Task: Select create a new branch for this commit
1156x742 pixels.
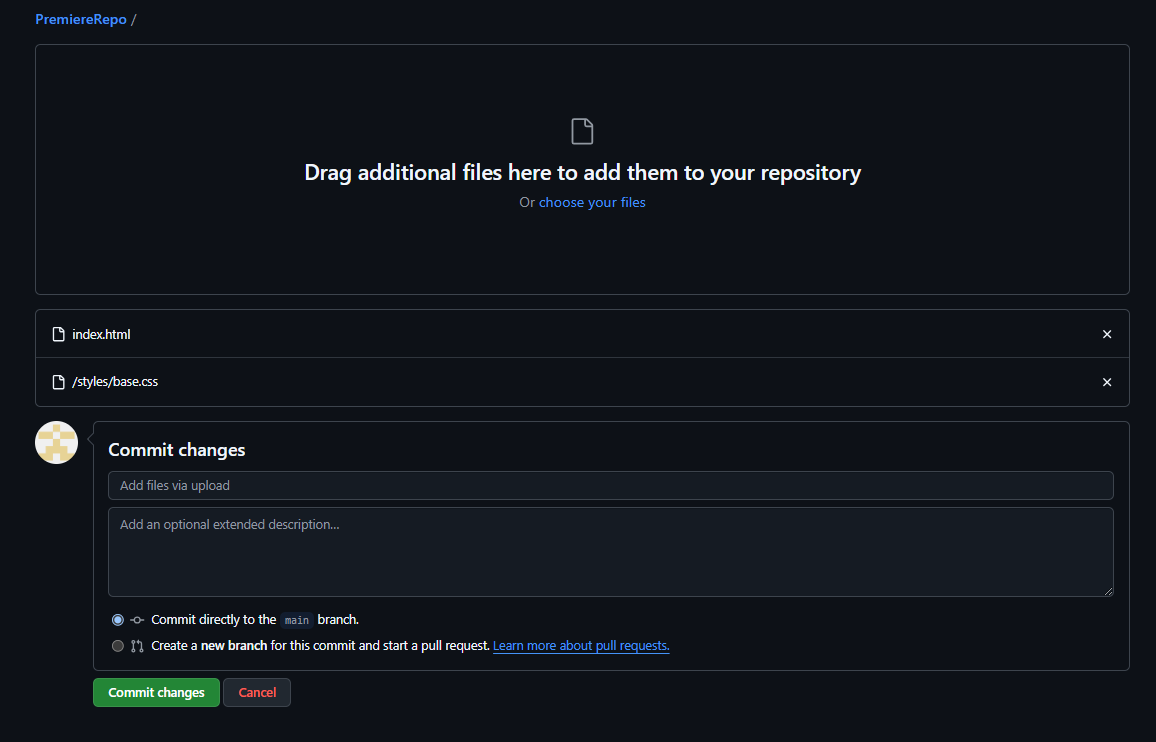Action: click(x=117, y=645)
